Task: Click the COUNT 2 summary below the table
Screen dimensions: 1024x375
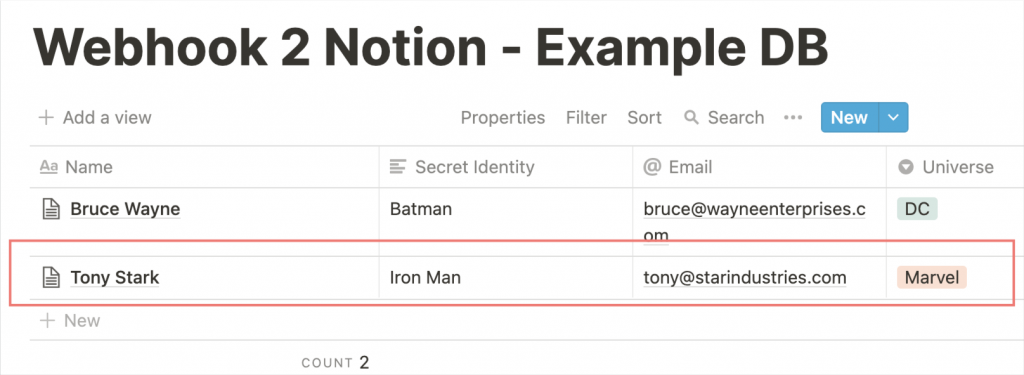Action: (335, 362)
